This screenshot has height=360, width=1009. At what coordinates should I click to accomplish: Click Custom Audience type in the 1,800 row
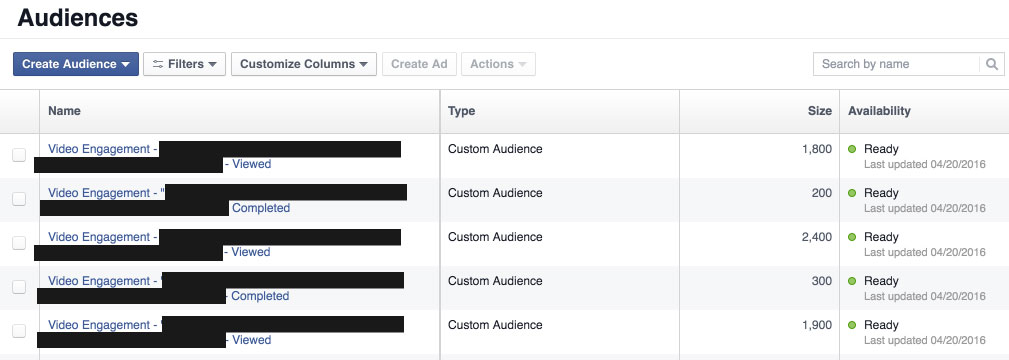point(495,149)
